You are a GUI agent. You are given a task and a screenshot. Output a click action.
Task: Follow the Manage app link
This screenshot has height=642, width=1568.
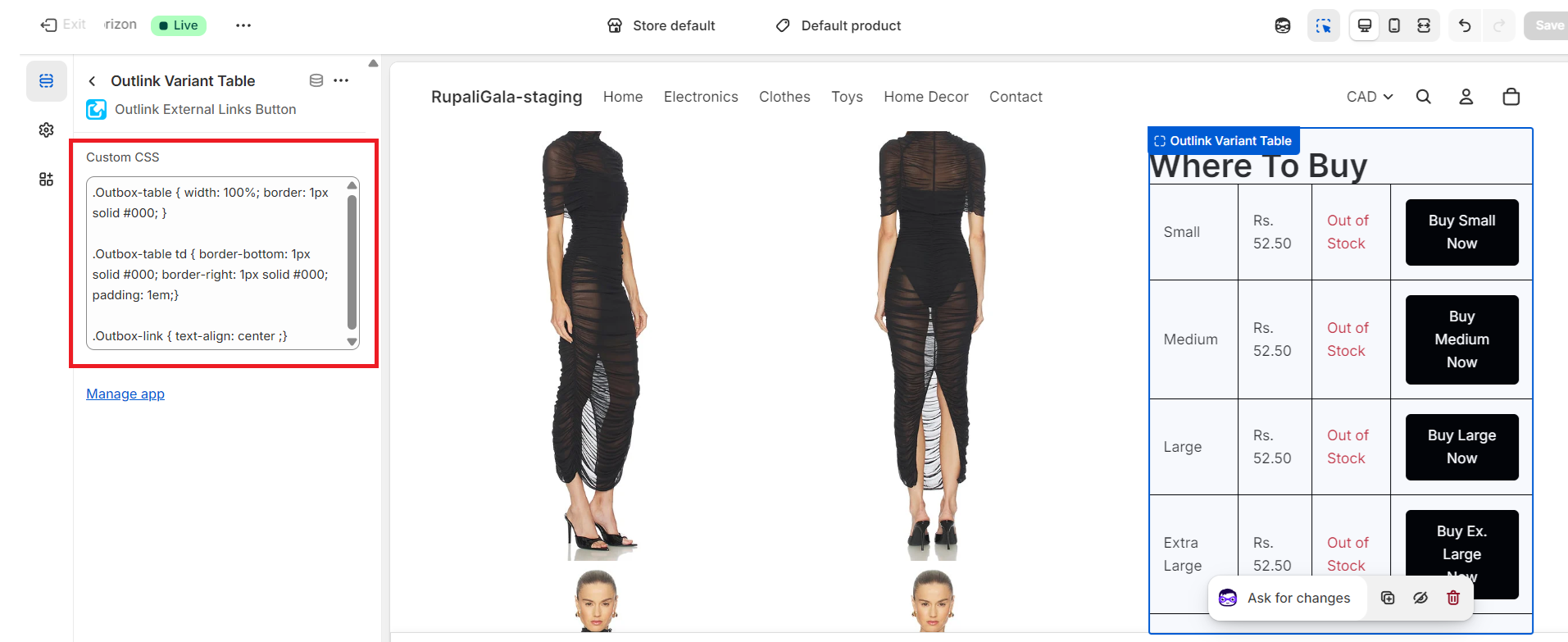tap(125, 394)
